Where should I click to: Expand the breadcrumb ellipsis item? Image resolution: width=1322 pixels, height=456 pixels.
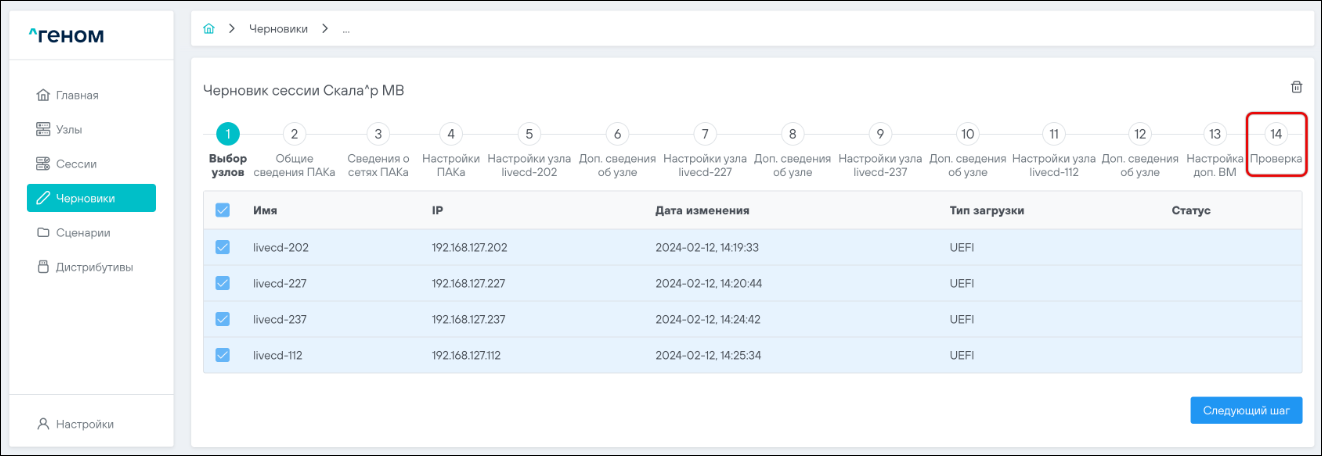click(x=346, y=28)
